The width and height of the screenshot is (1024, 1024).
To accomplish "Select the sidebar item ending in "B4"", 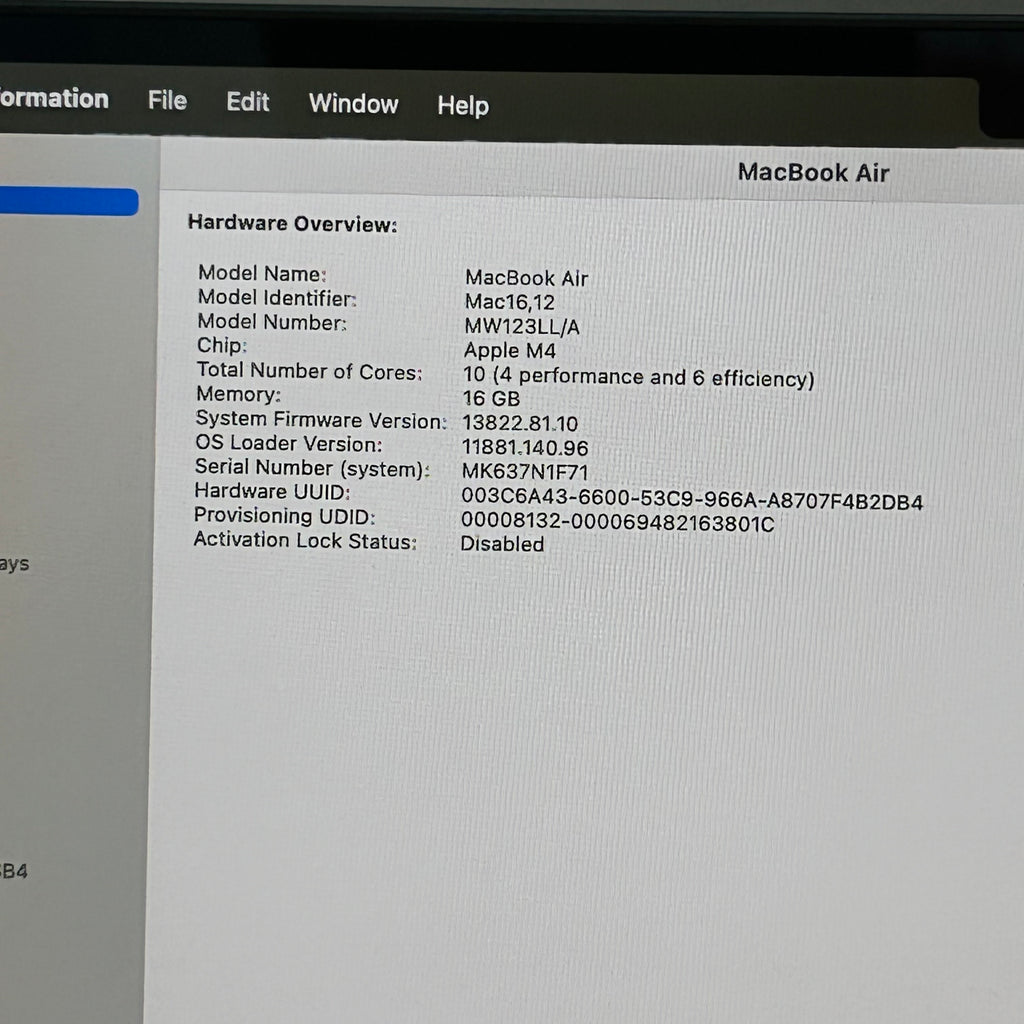I will coord(14,871).
